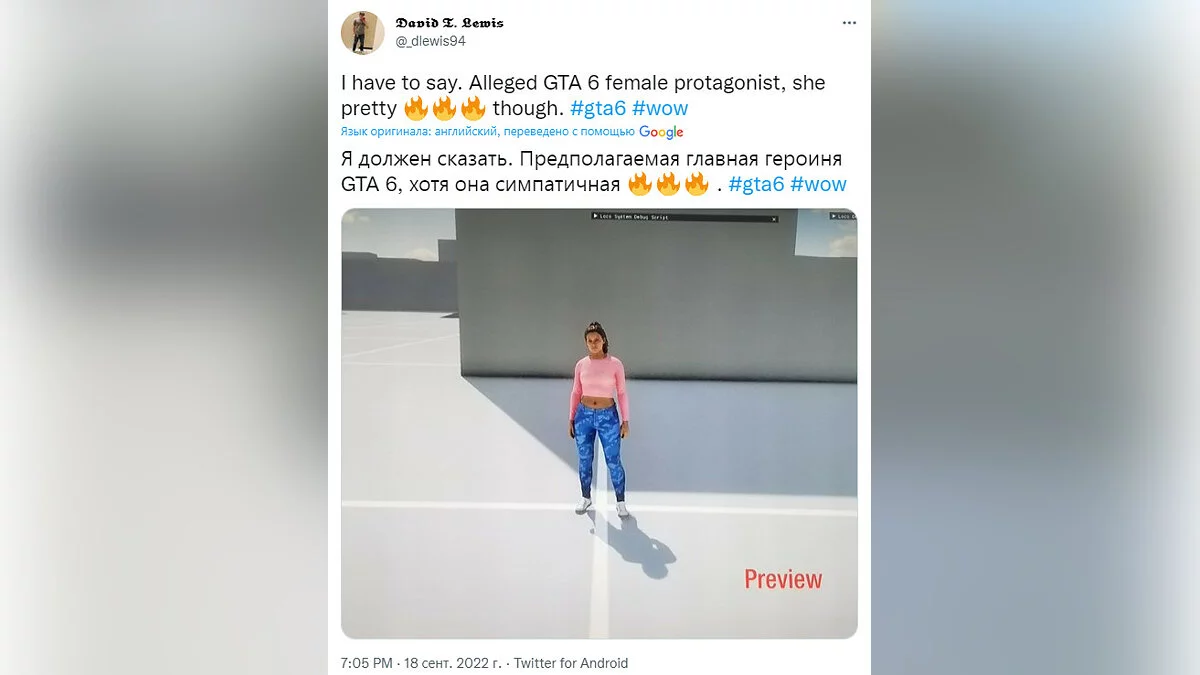Click the #wow hashtag in Russian translation
This screenshot has height=675, width=1200.
click(x=818, y=184)
